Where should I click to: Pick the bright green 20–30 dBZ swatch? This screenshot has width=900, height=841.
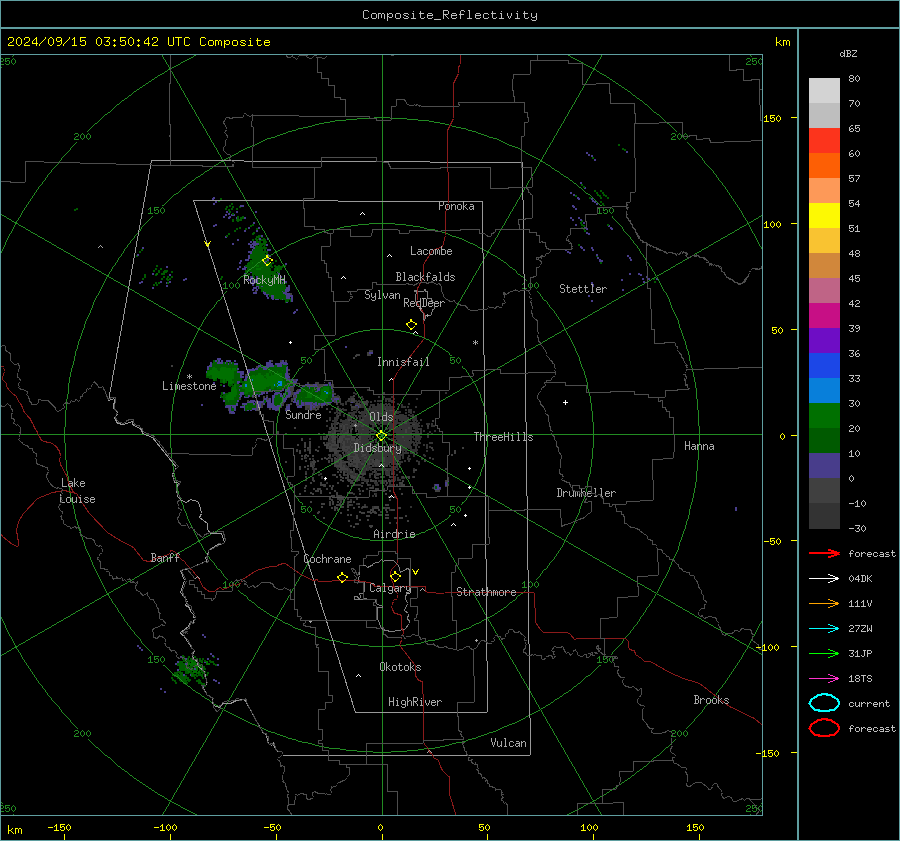[x=824, y=415]
